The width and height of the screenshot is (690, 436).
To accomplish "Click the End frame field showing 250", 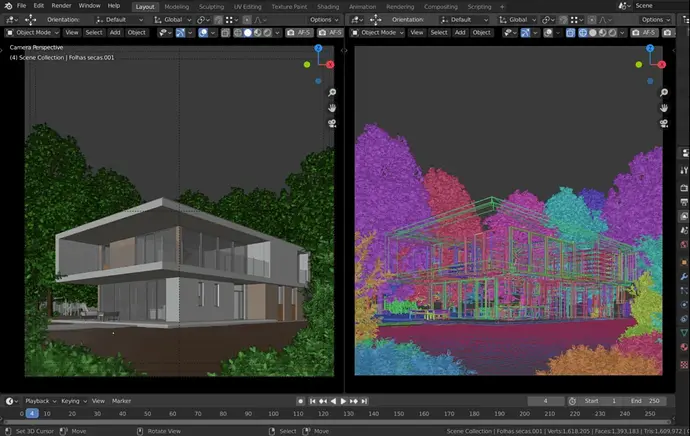I will pos(646,401).
